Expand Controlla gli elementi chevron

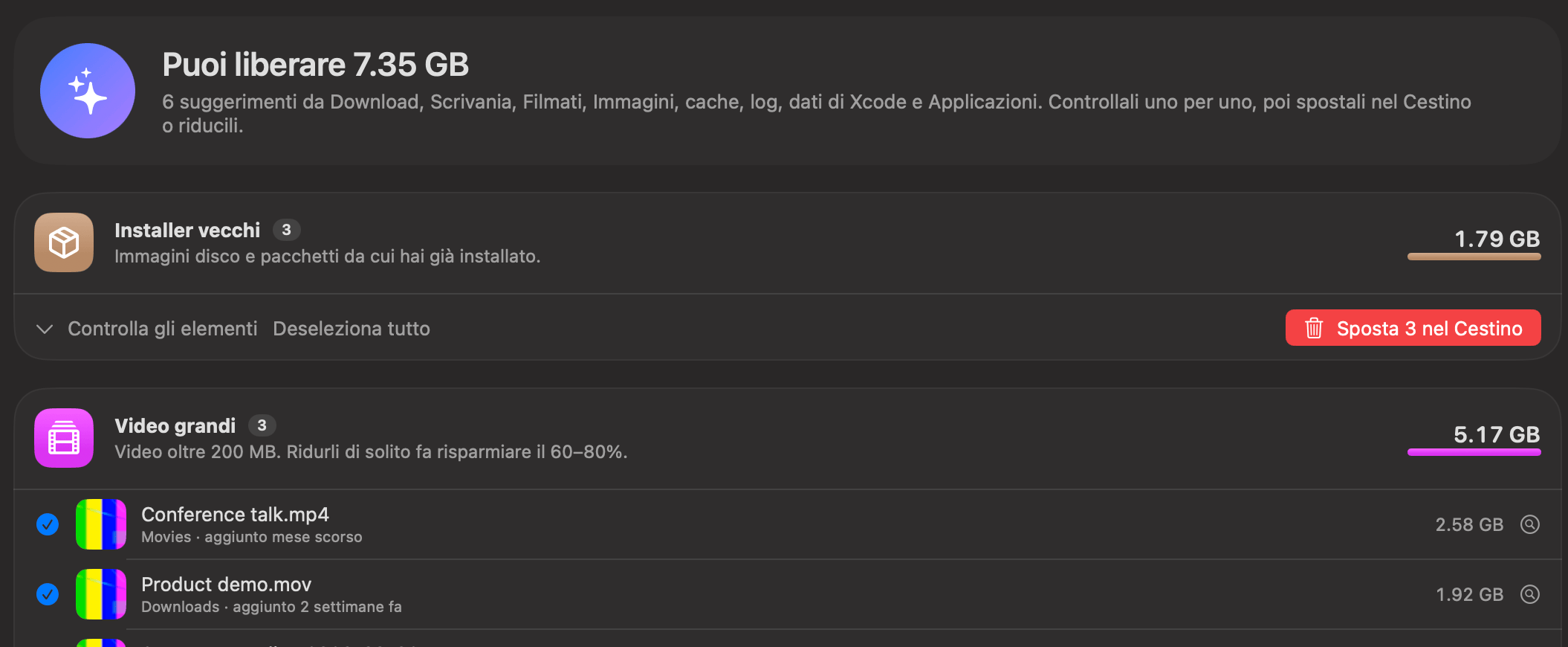[x=45, y=329]
